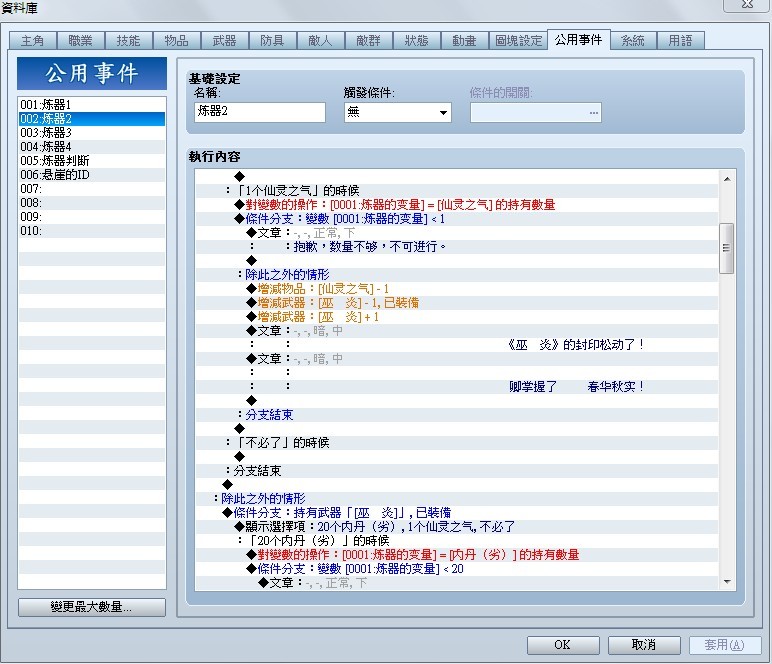Select the 的封印松动了 text line
Image resolution: width=772 pixels, height=664 pixels.
[457, 345]
